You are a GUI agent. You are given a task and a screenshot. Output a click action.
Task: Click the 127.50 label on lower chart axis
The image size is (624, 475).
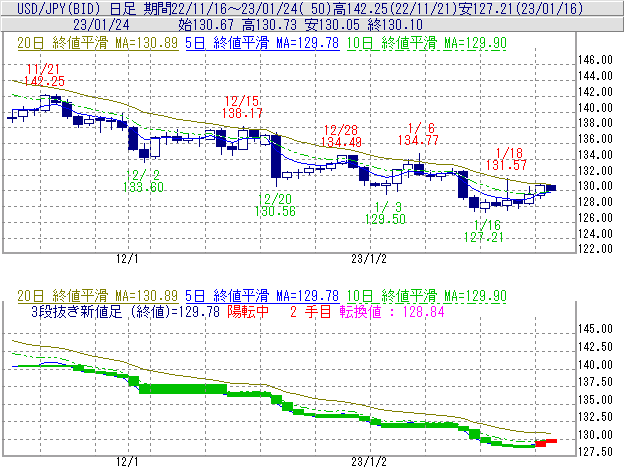(x=595, y=452)
